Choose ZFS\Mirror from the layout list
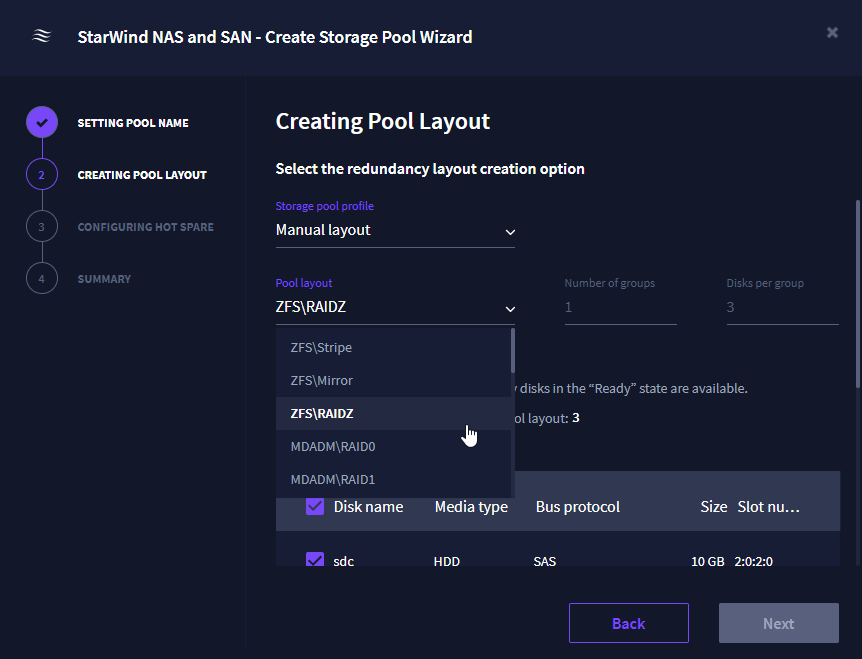Image resolution: width=862 pixels, height=659 pixels. click(x=394, y=380)
